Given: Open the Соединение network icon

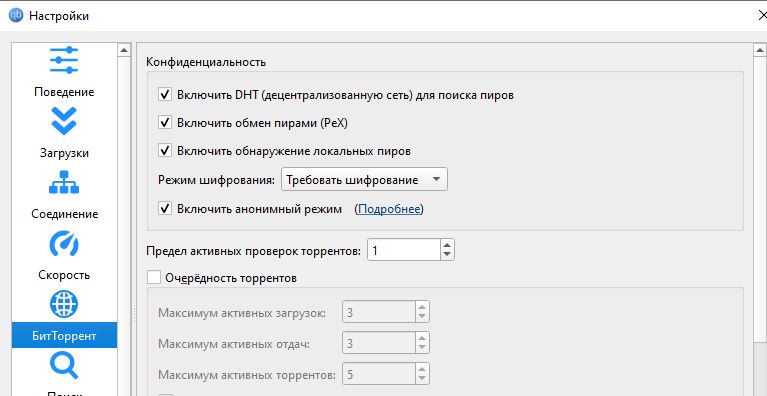Looking at the screenshot, I should (64, 182).
